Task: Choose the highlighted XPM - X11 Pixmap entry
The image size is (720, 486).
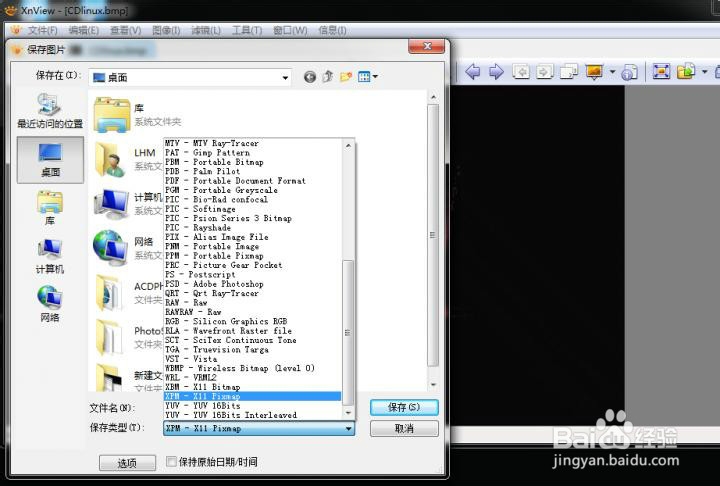Action: (x=253, y=396)
